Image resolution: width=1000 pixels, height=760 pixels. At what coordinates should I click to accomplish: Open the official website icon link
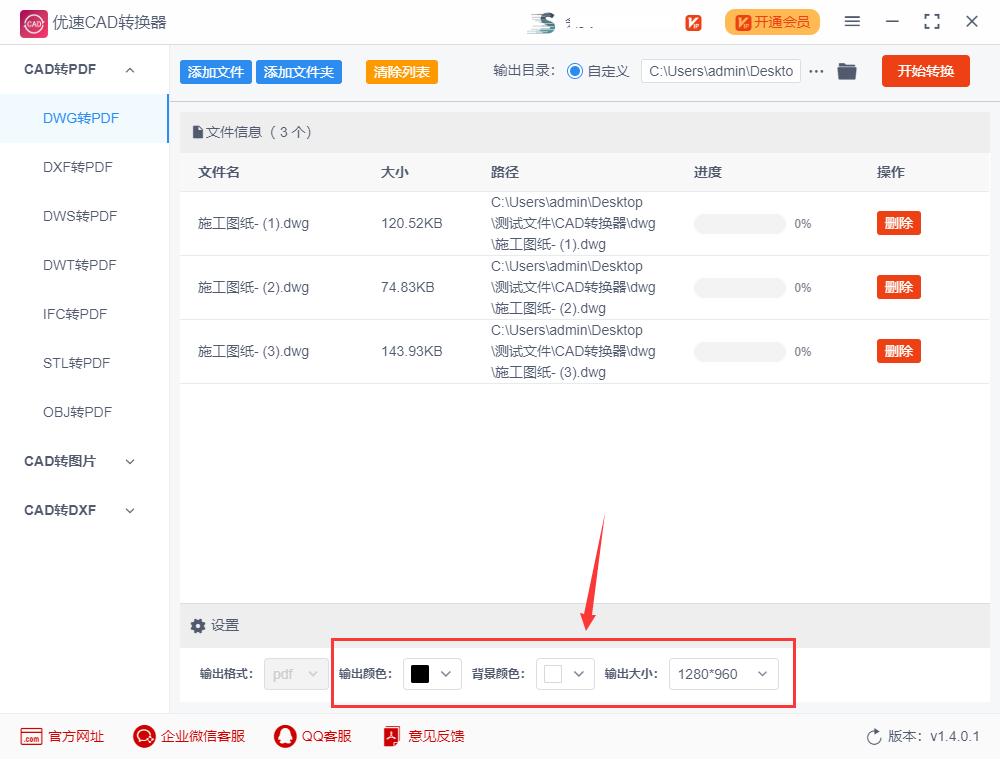[x=31, y=736]
